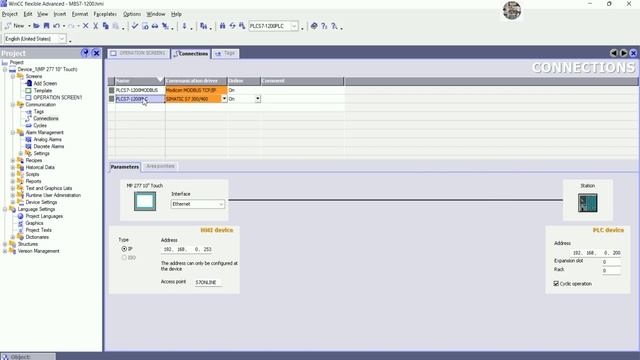Image resolution: width=640 pixels, height=360 pixels.
Task: Expand the Historical Data folder
Action: (13, 167)
